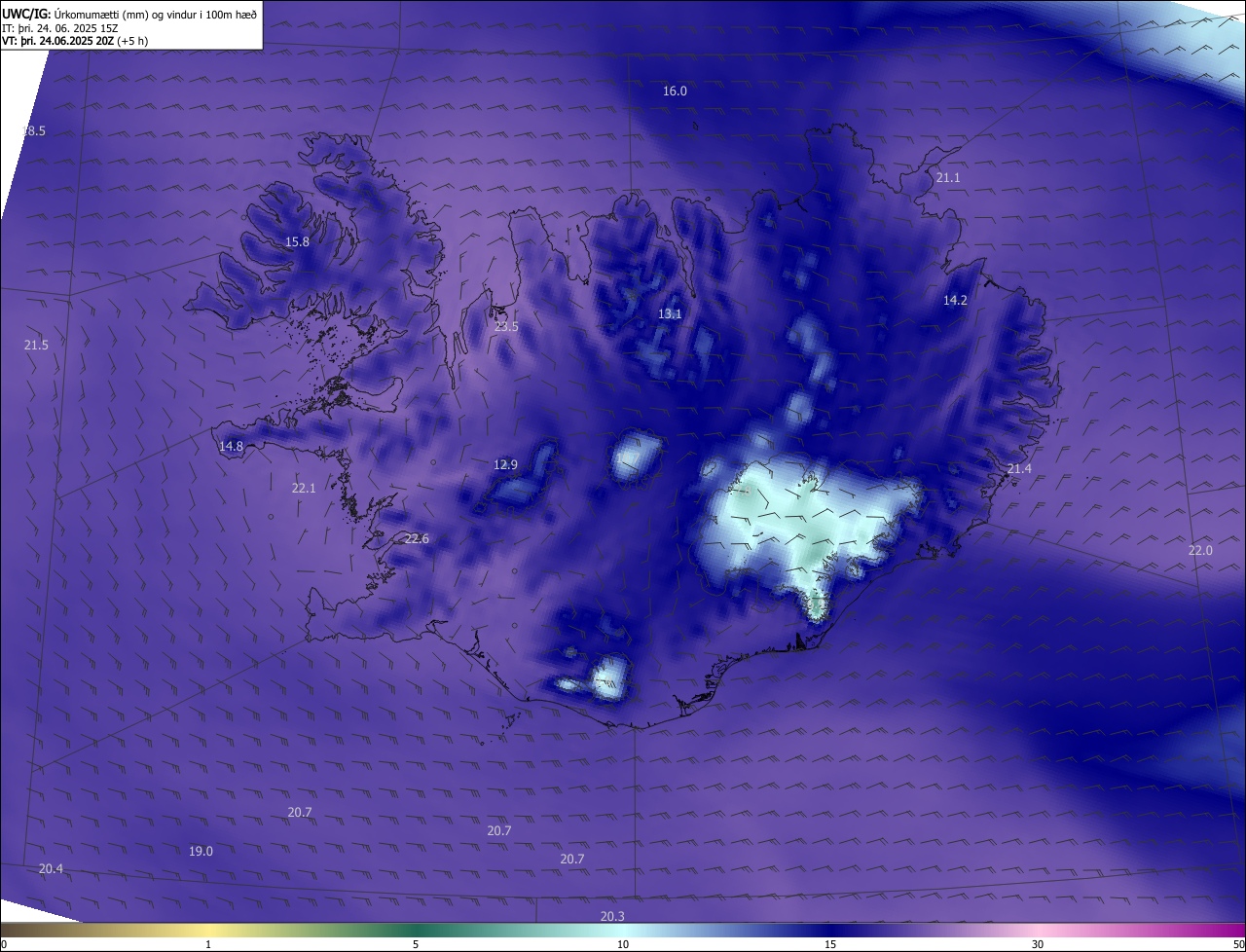Click the 19.0 value label
Screen dimensions: 1246x952
tap(201, 851)
